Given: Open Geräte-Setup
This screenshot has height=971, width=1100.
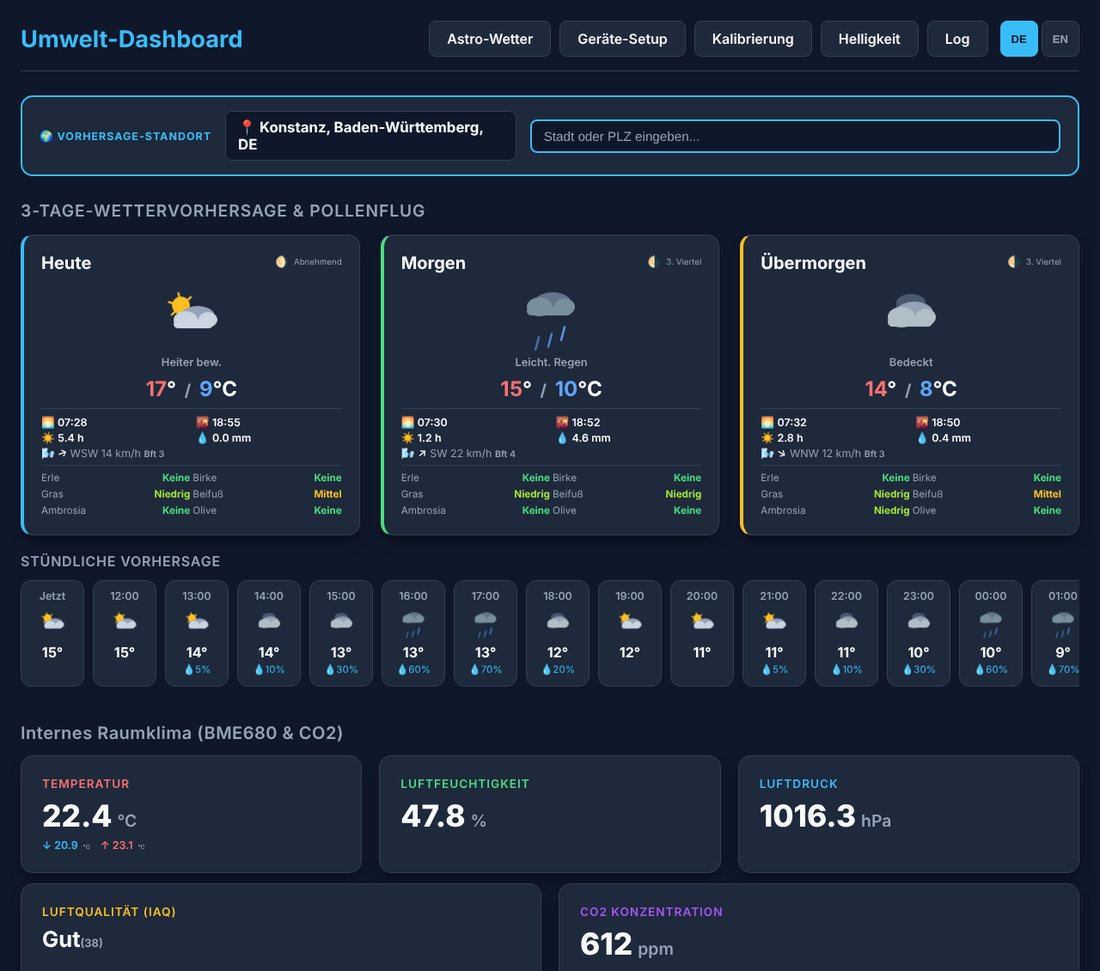Looking at the screenshot, I should [622, 39].
